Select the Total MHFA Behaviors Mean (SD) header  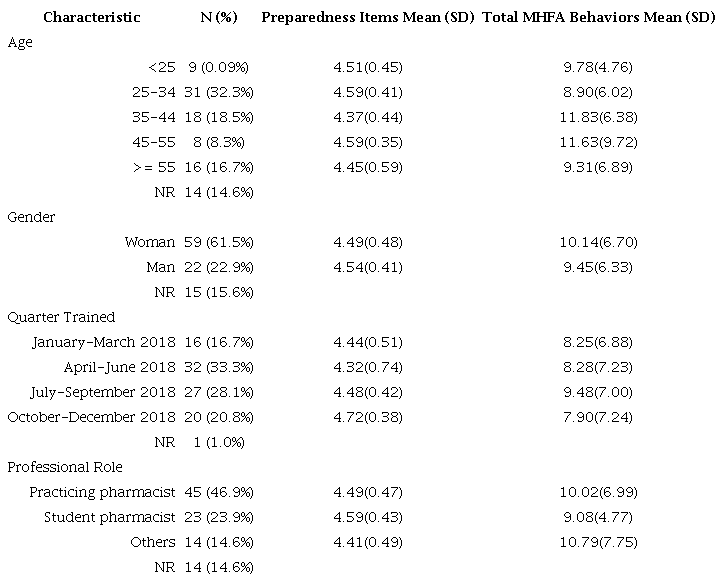tap(598, 18)
